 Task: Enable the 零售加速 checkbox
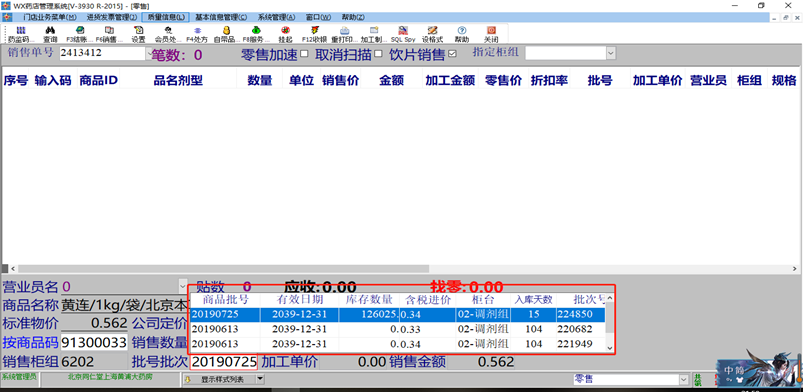304,53
